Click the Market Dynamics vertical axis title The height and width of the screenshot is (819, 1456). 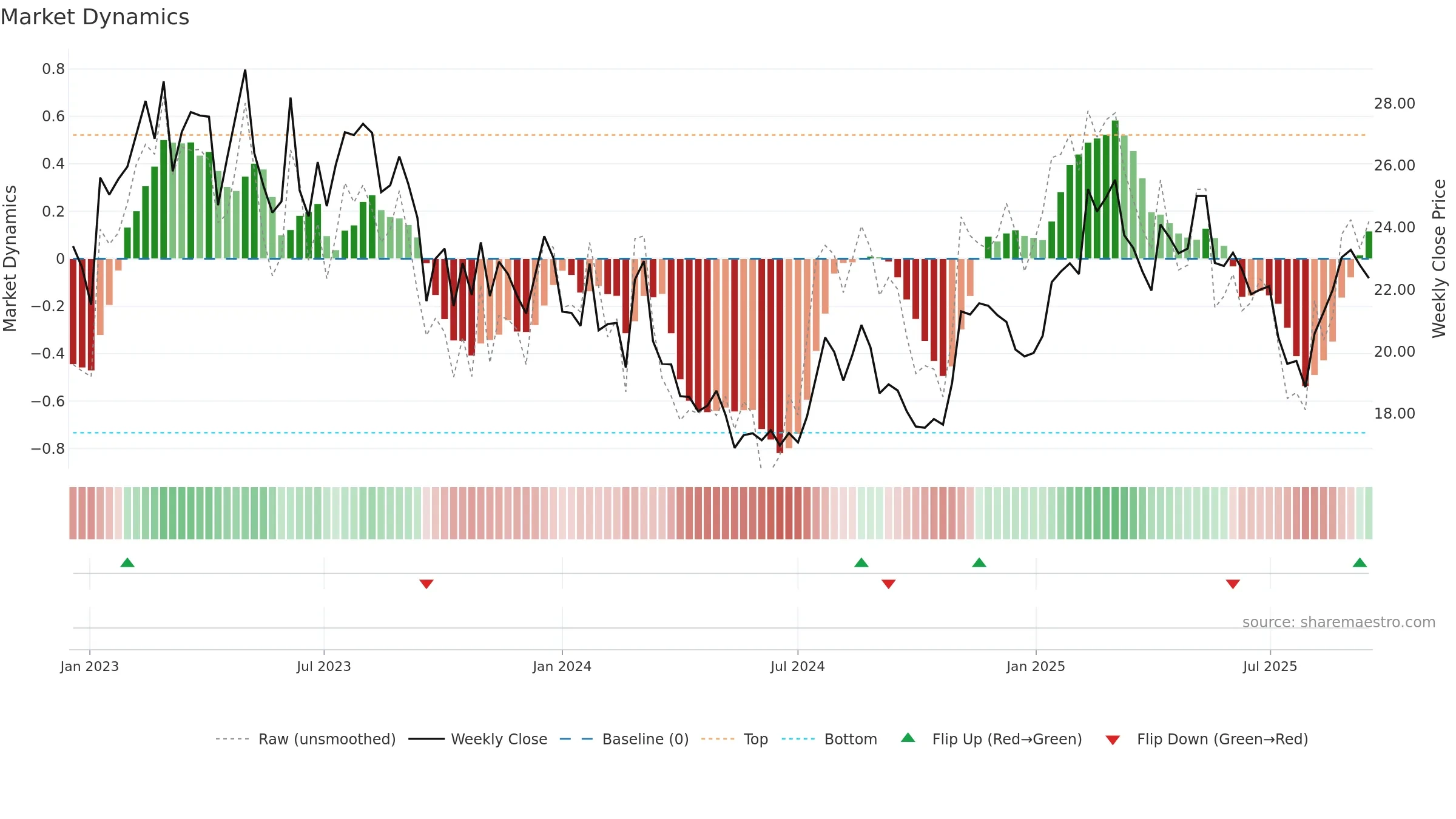(10, 258)
